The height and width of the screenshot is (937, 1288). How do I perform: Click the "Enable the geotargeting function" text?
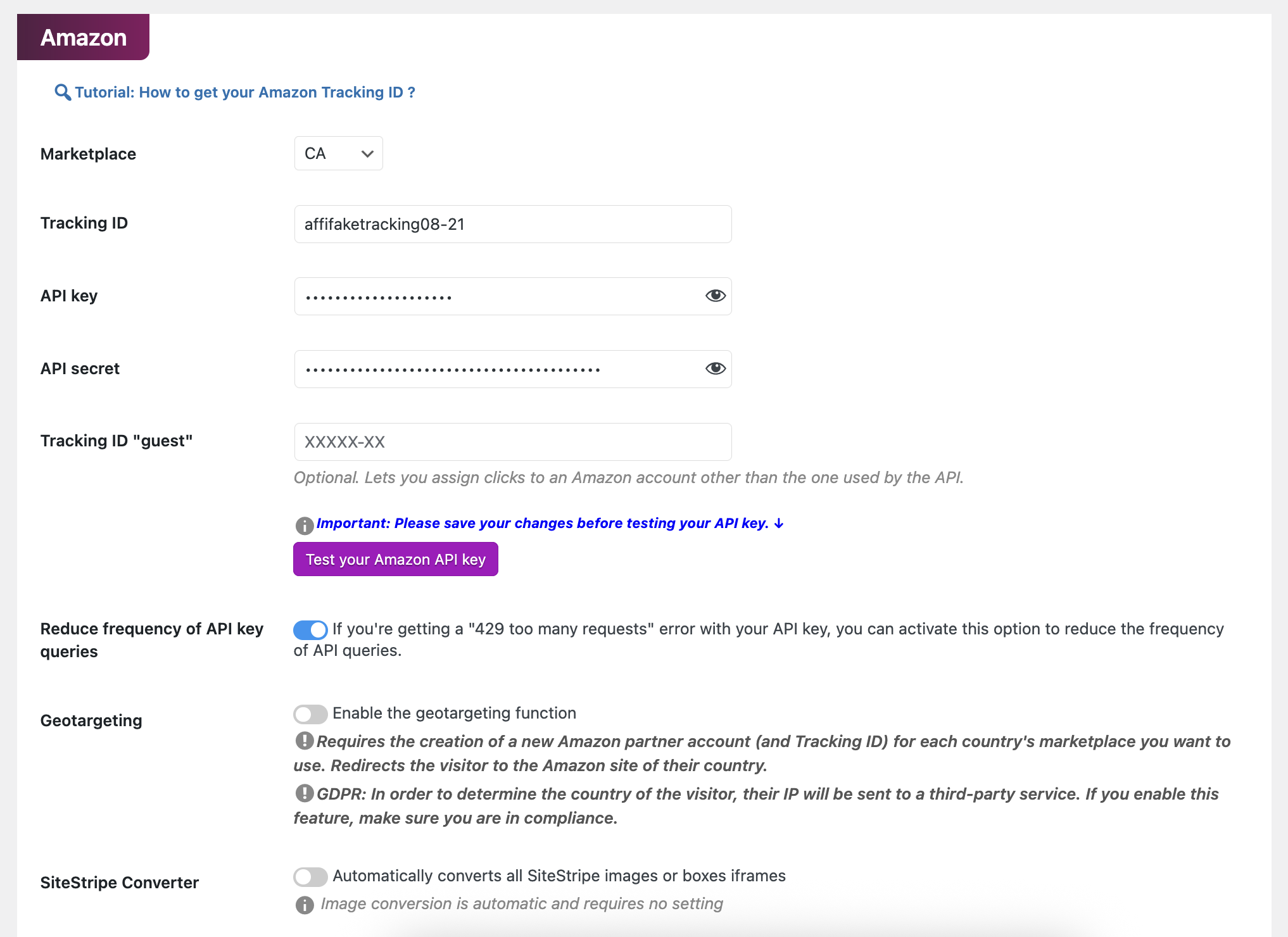(455, 714)
